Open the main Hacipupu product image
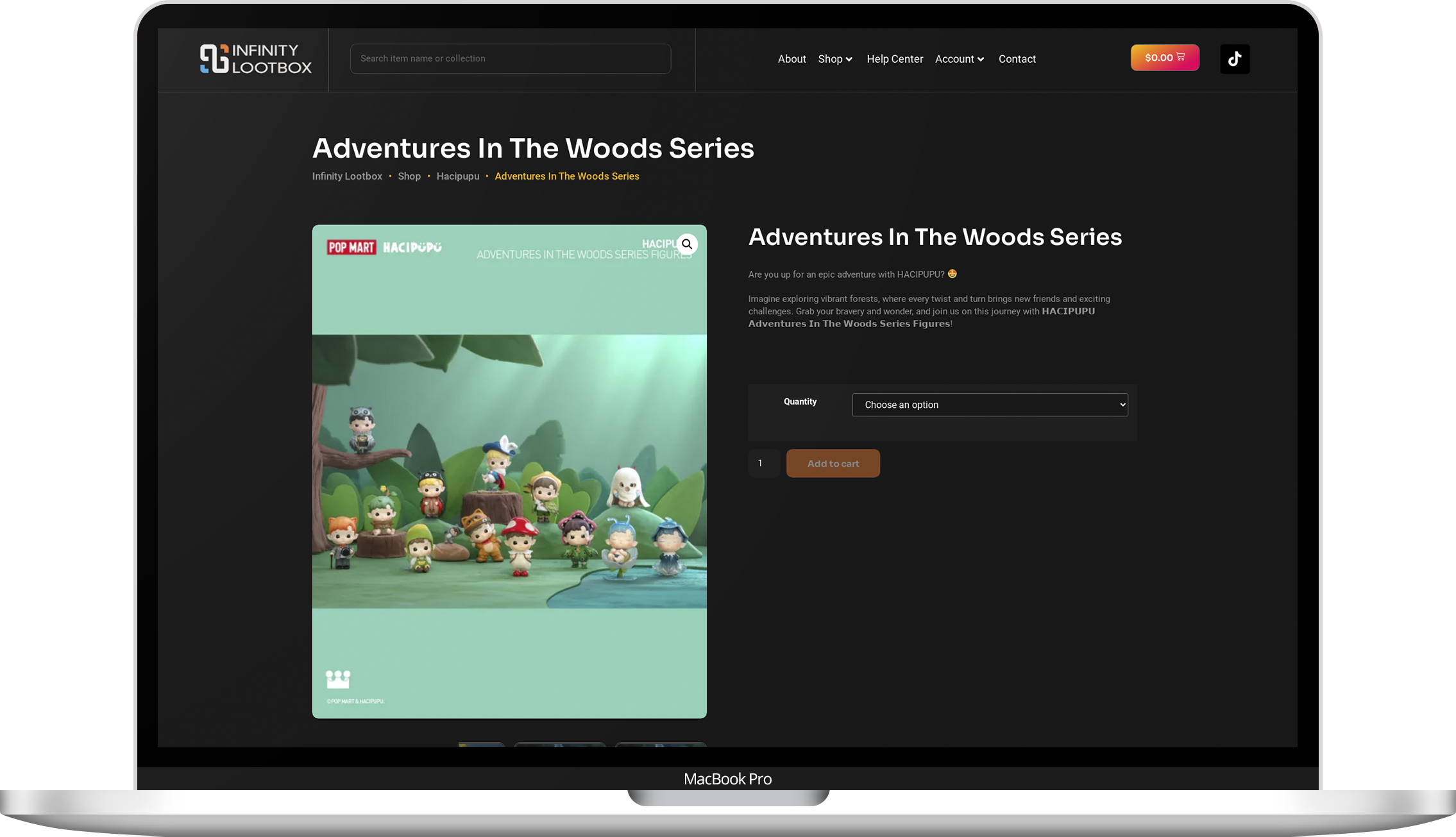The height and width of the screenshot is (837, 1456). tap(509, 471)
